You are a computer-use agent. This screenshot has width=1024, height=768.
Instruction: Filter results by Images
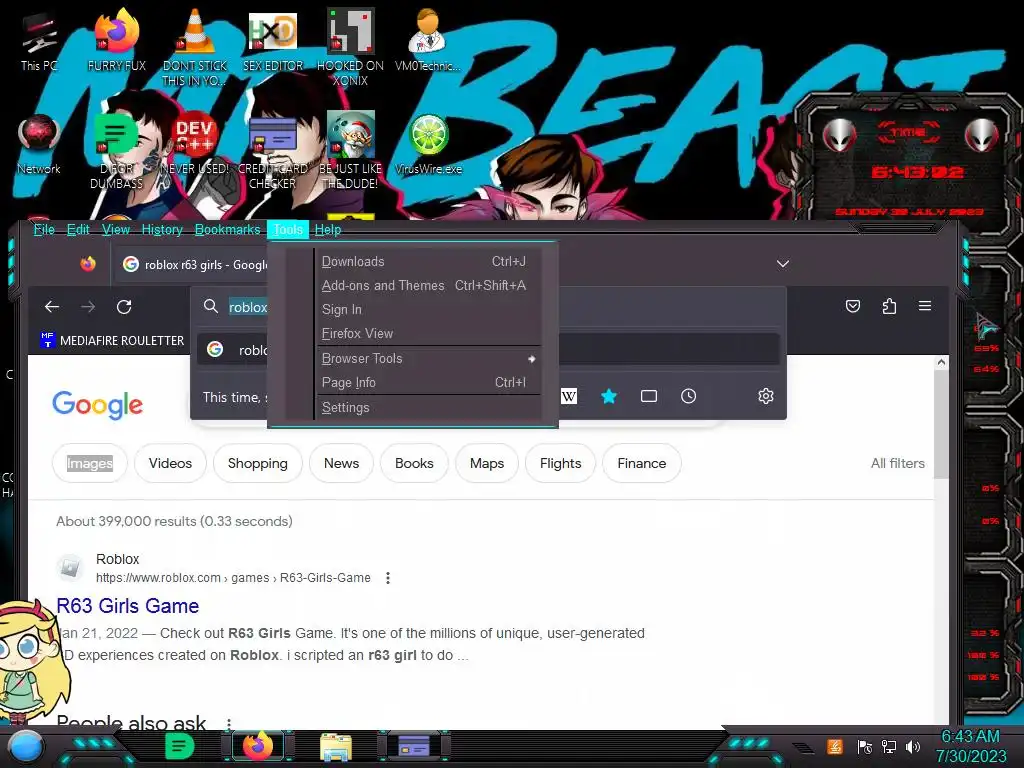pos(89,463)
